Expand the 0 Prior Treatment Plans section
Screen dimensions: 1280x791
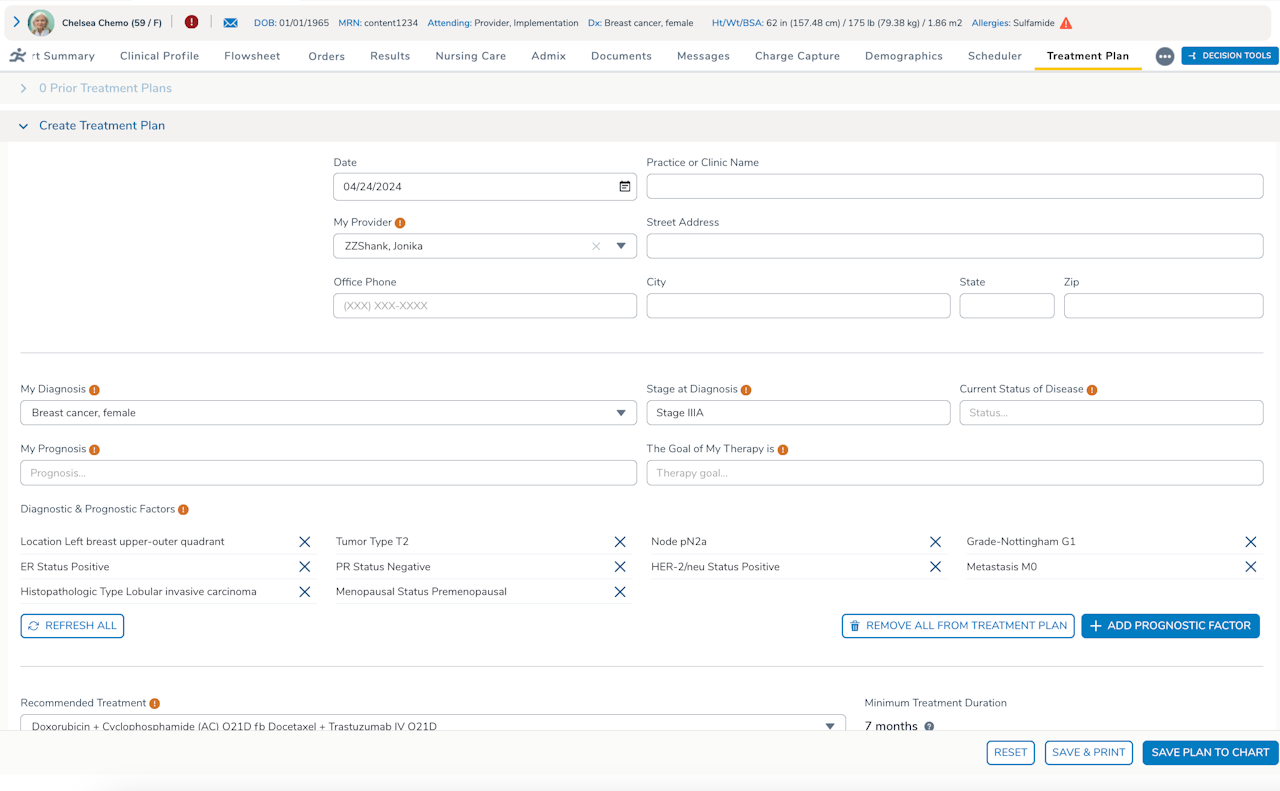(24, 89)
